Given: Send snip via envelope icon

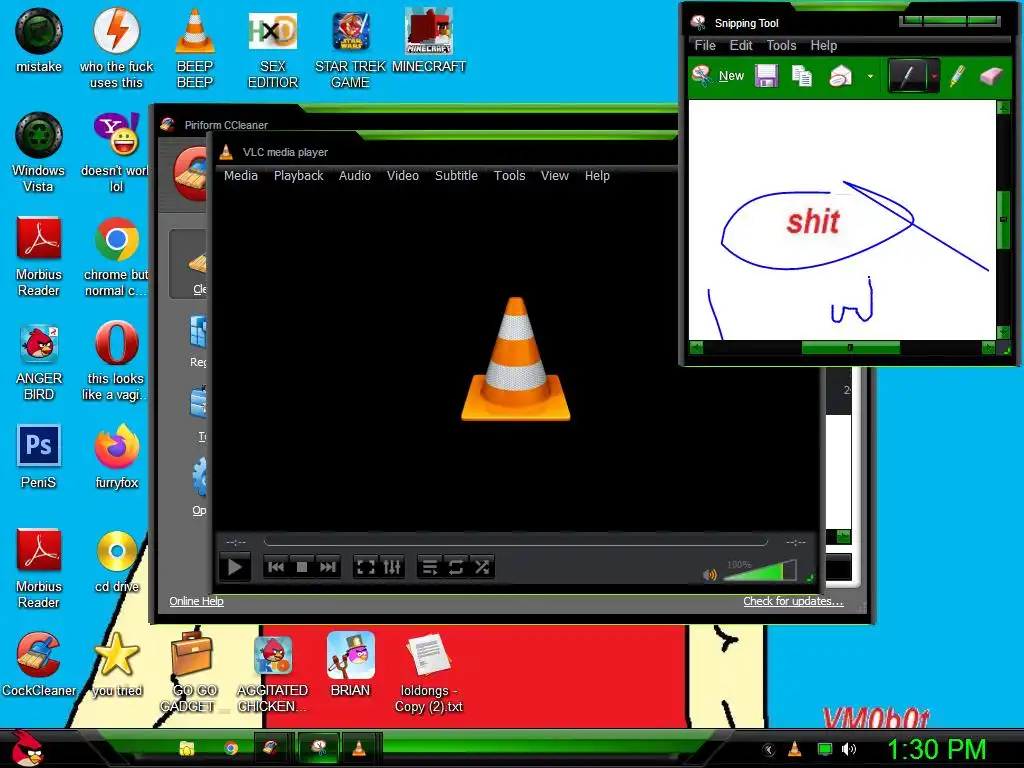Looking at the screenshot, I should tap(840, 76).
